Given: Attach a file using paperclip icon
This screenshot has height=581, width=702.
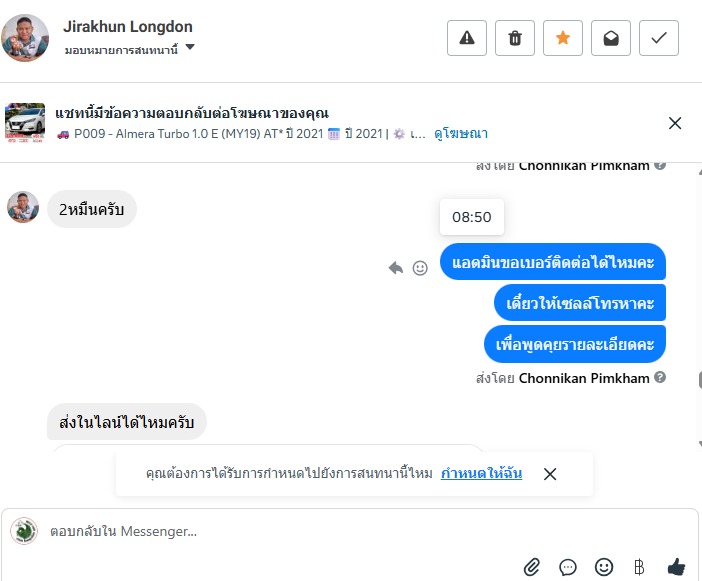Looking at the screenshot, I should point(531,567).
